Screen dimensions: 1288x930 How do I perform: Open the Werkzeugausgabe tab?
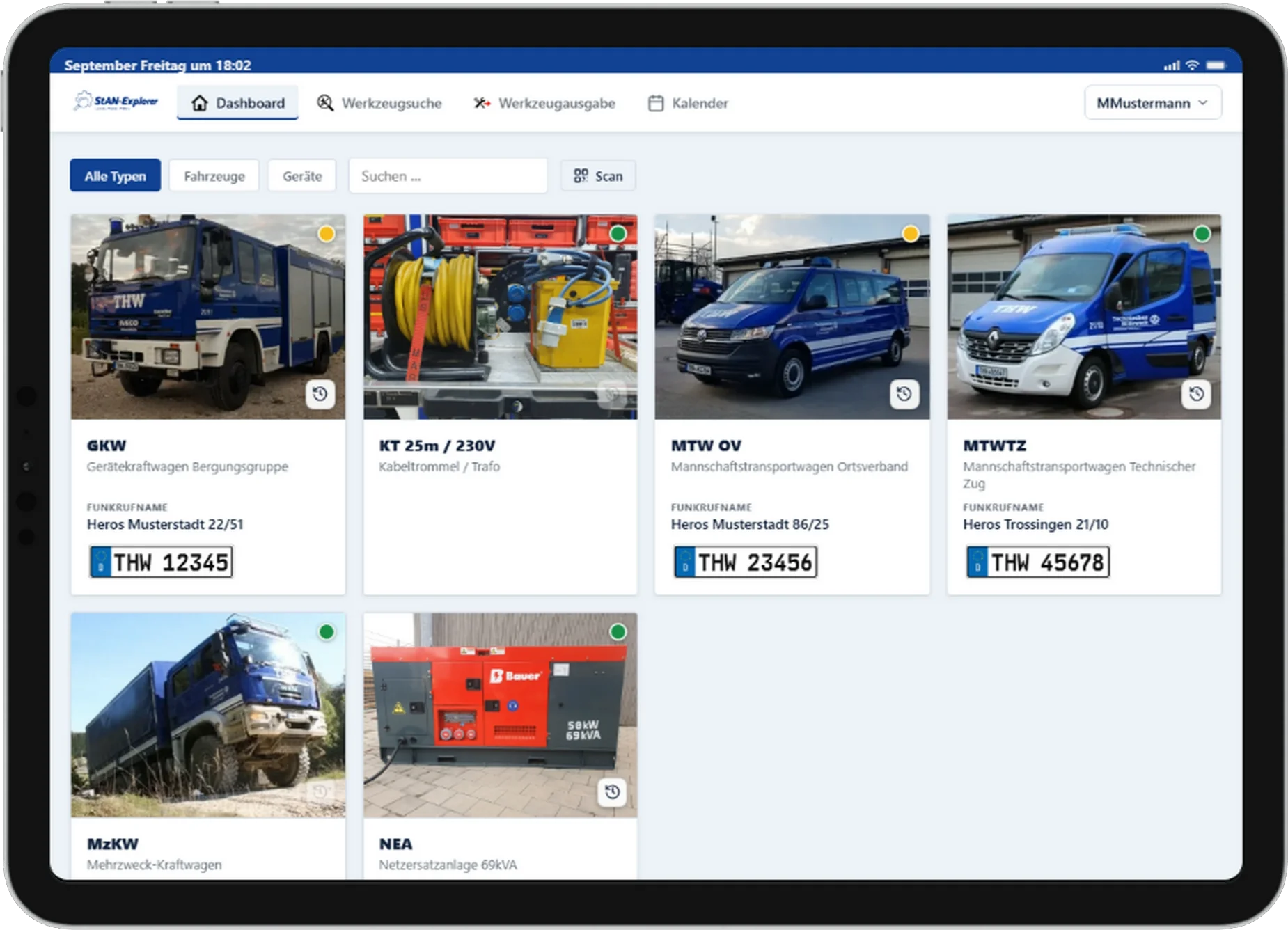(x=544, y=103)
